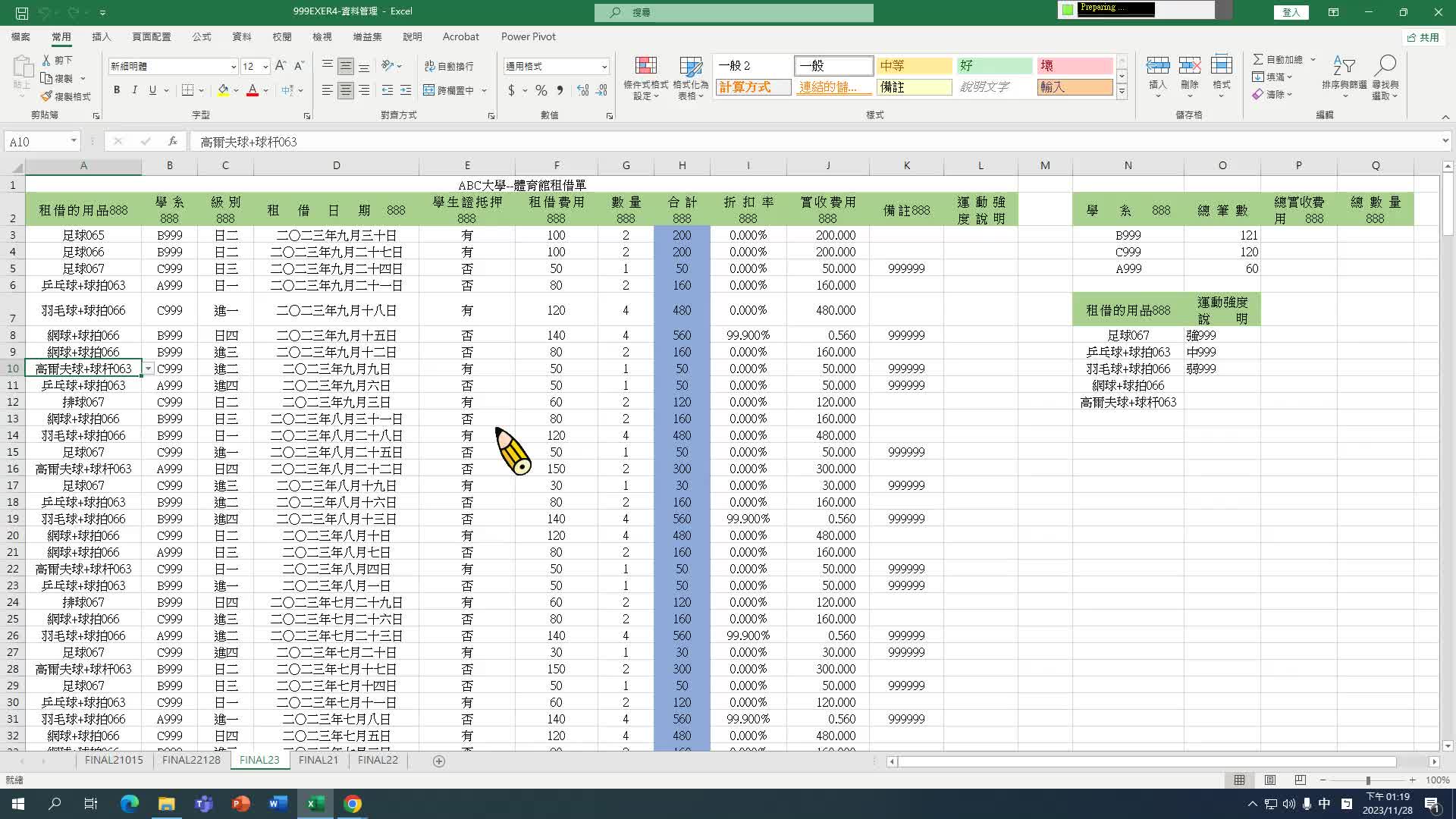Apply the 中等 (Neutral) cell style
Viewport: 1456px width, 819px height.
click(914, 66)
